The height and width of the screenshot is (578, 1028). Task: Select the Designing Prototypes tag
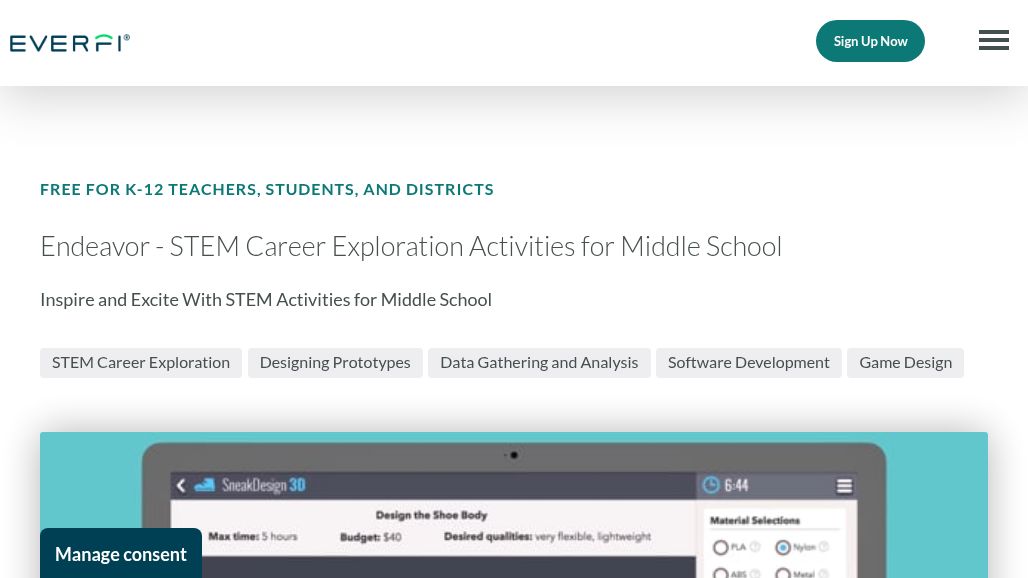coord(335,362)
